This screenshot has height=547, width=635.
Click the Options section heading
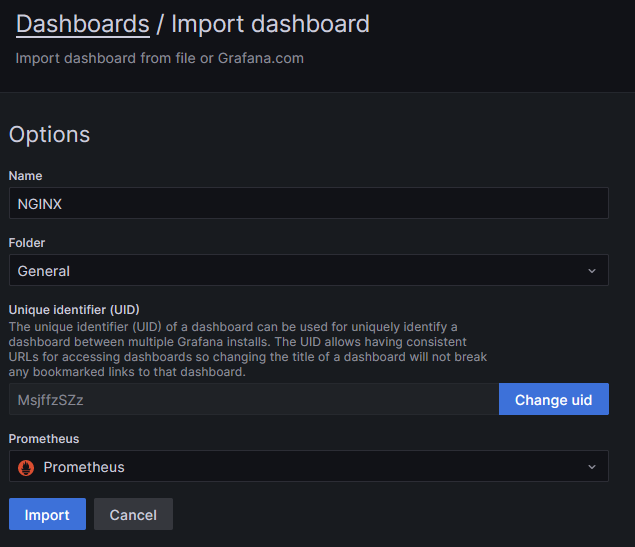coord(49,134)
